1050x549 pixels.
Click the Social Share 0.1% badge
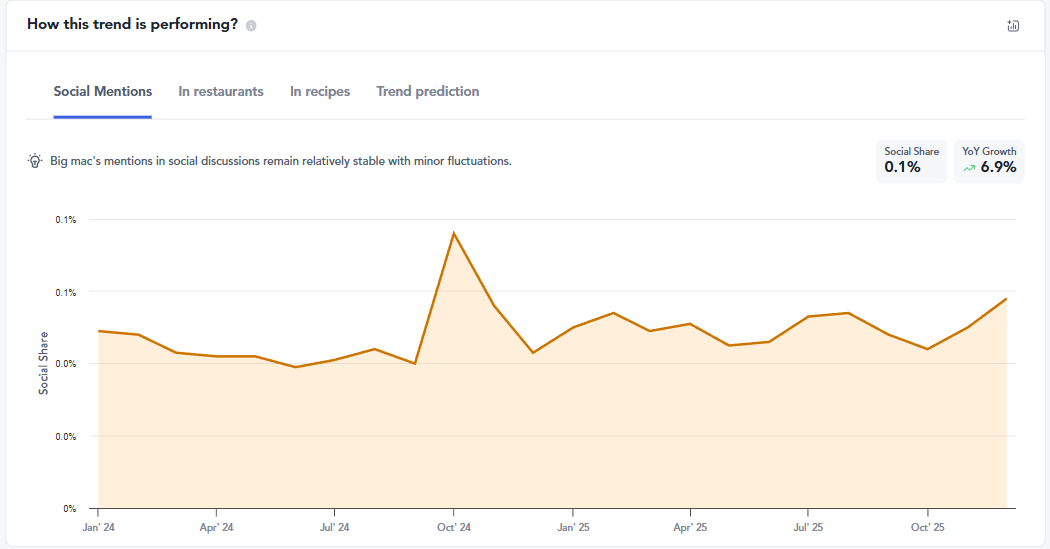pos(911,161)
